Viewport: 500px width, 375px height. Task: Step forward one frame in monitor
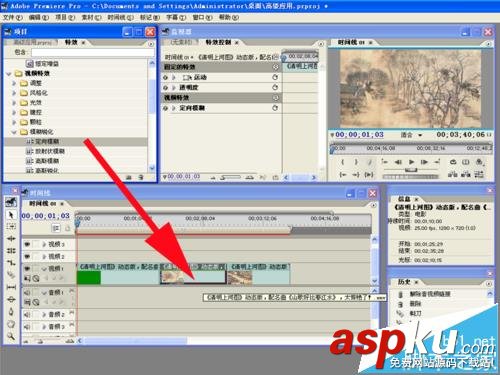coord(424,162)
